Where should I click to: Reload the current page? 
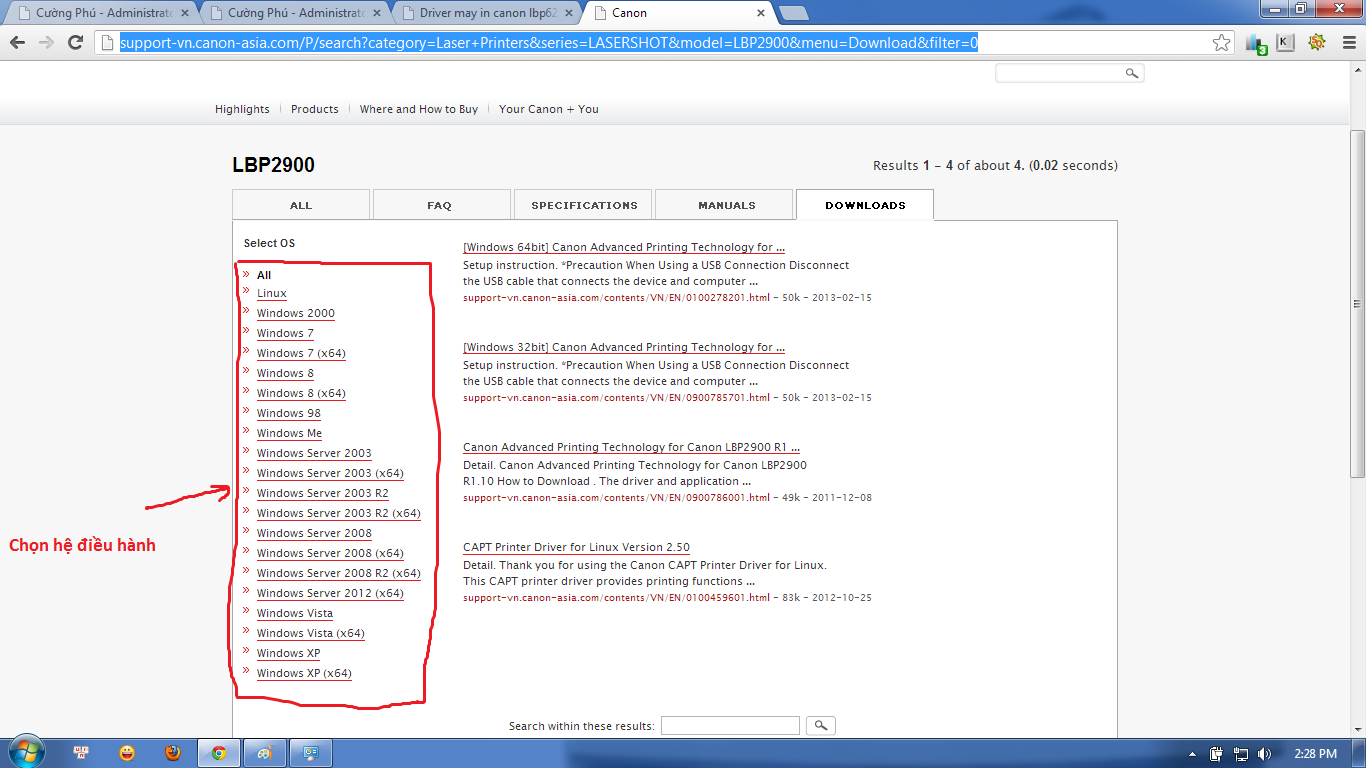[75, 42]
